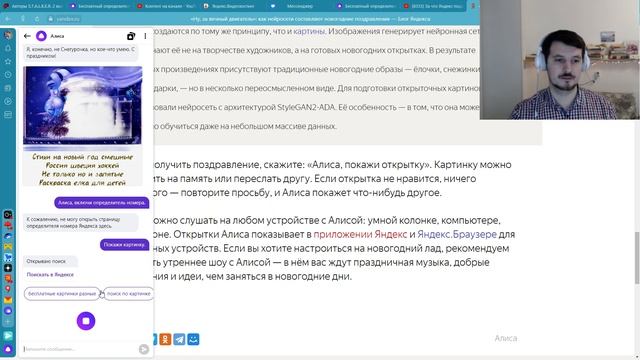Open the sidebar icon below the play circle

point(8,115)
